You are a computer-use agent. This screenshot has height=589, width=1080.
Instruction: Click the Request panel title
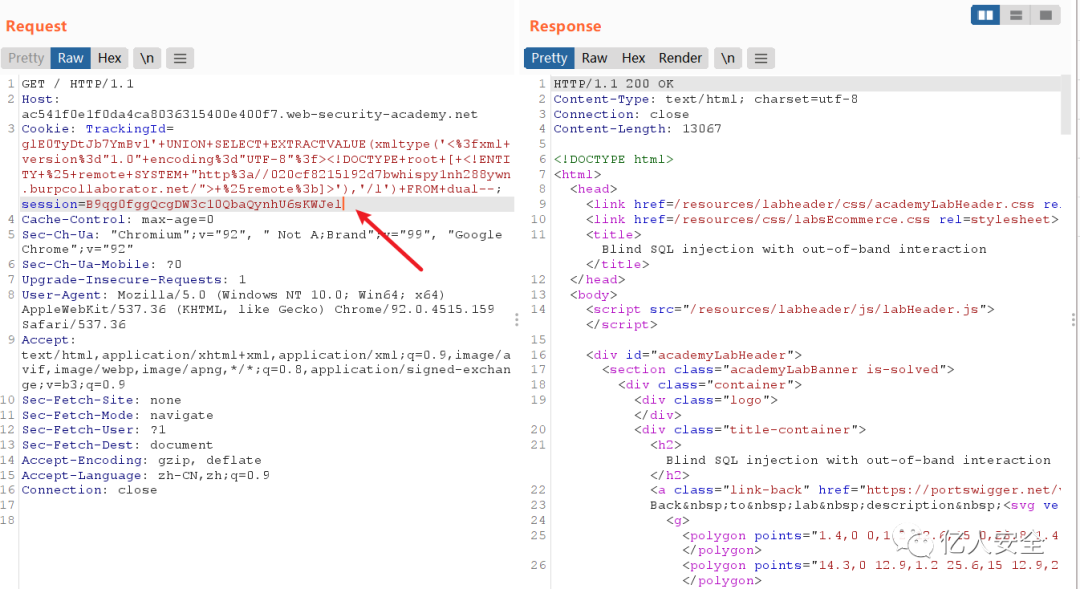(x=37, y=26)
